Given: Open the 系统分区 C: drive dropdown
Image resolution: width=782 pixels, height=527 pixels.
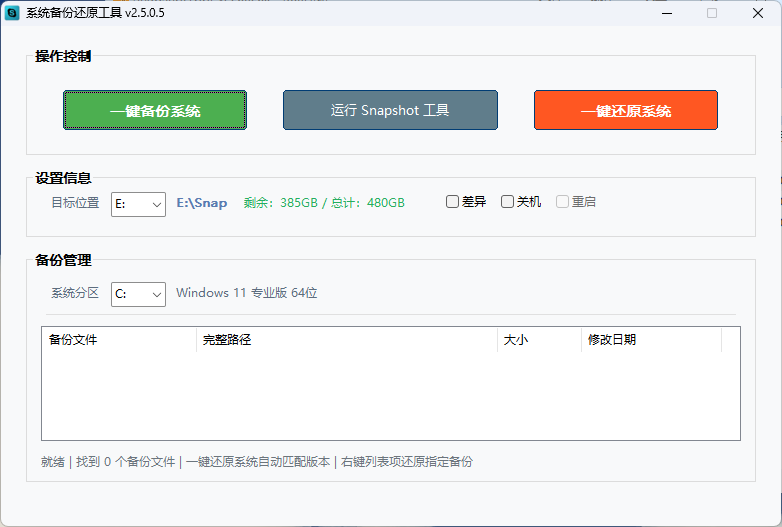Looking at the screenshot, I should click(138, 295).
